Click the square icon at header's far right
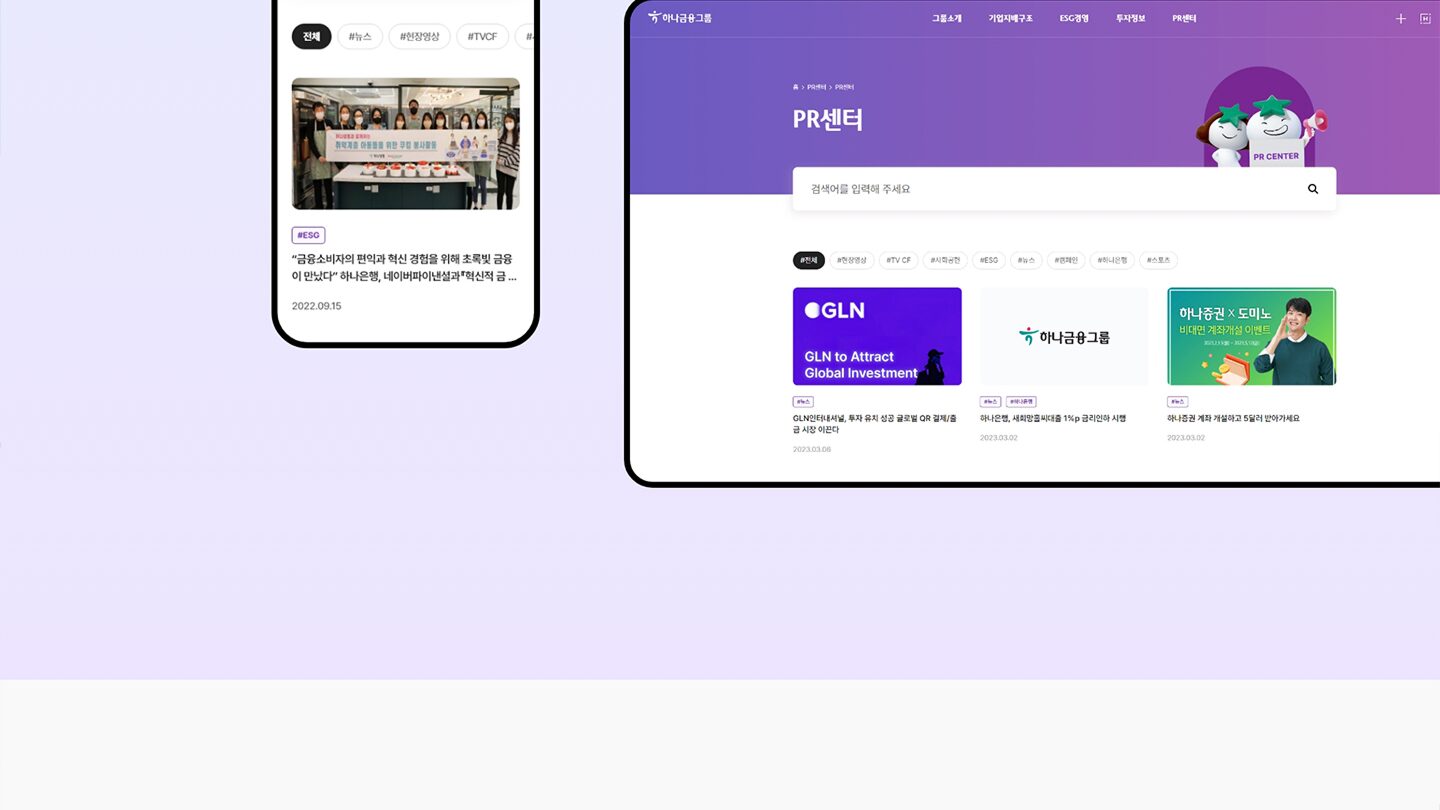Image resolution: width=1440 pixels, height=810 pixels. (x=1425, y=18)
